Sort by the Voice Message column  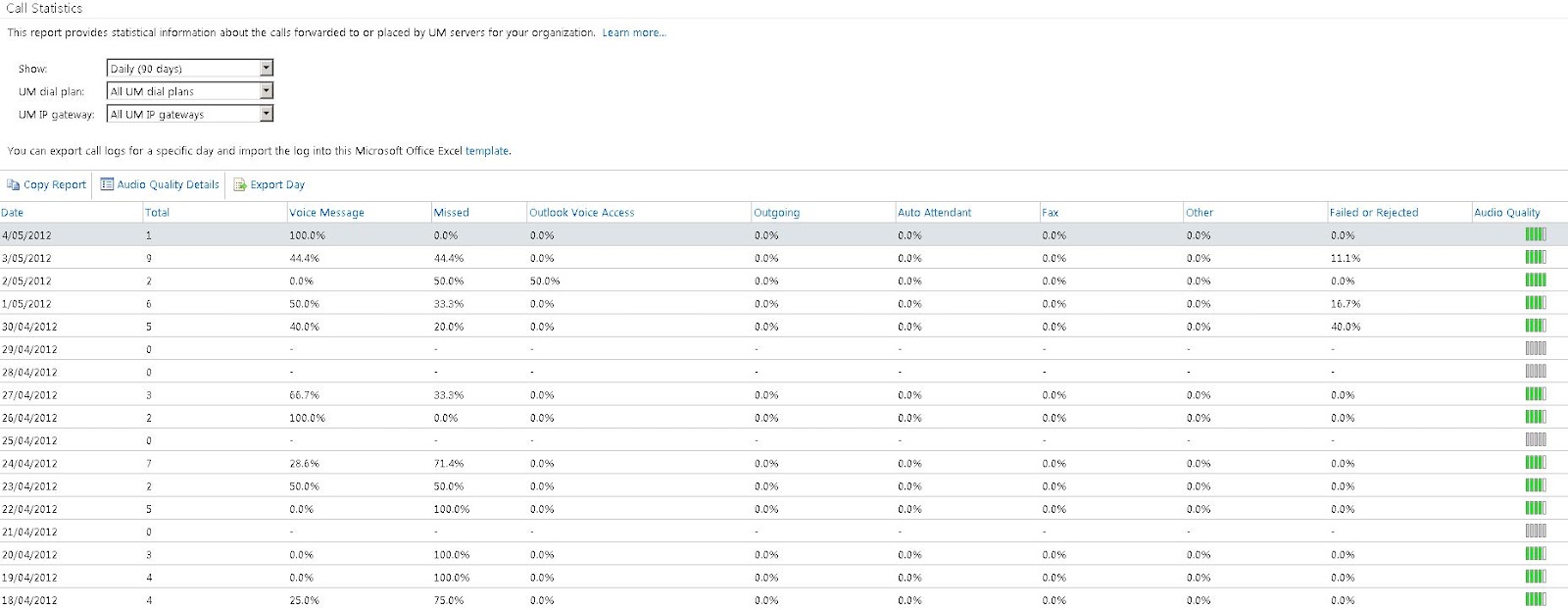[326, 213]
